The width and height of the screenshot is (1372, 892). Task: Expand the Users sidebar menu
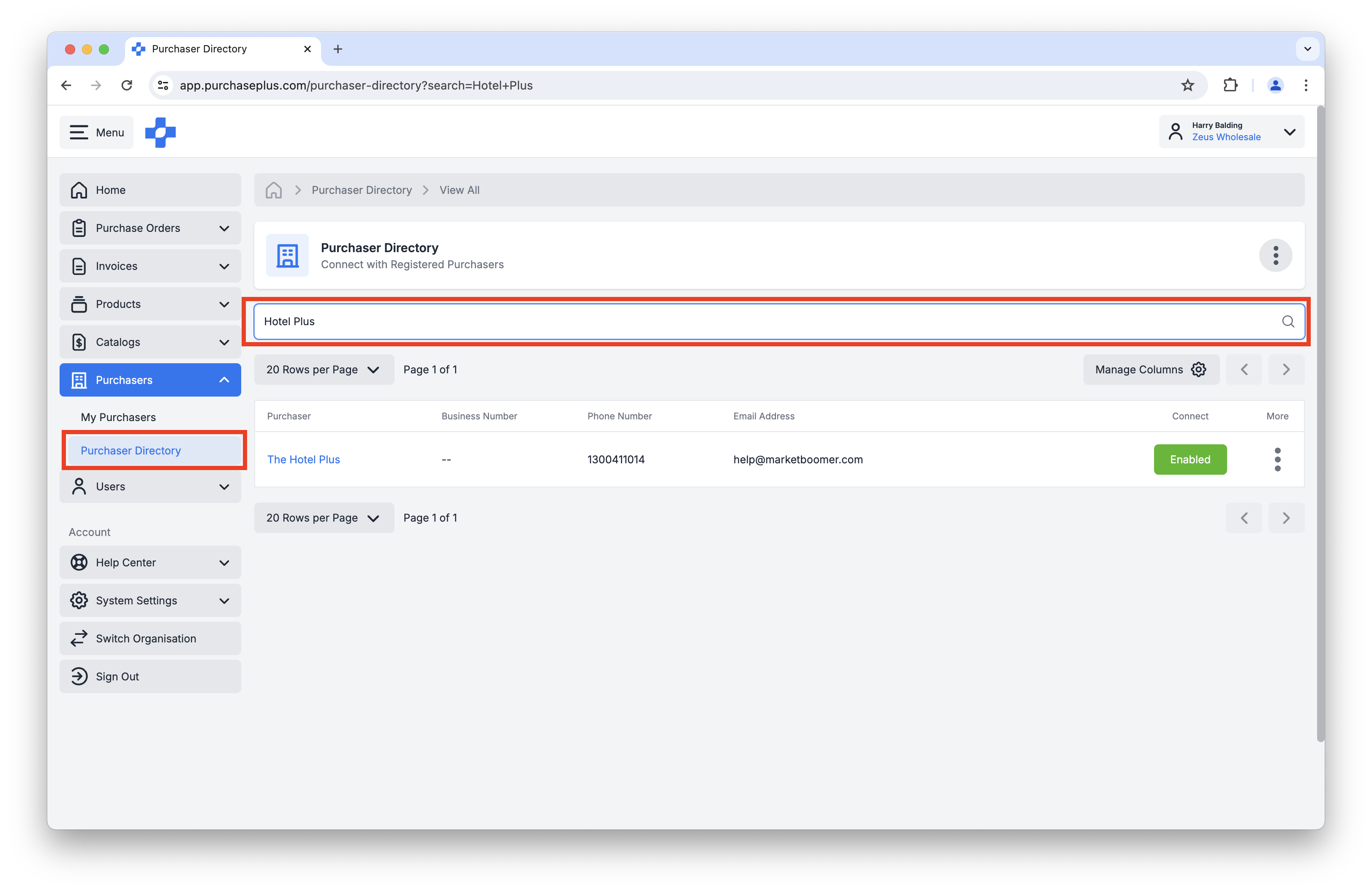[x=150, y=487]
